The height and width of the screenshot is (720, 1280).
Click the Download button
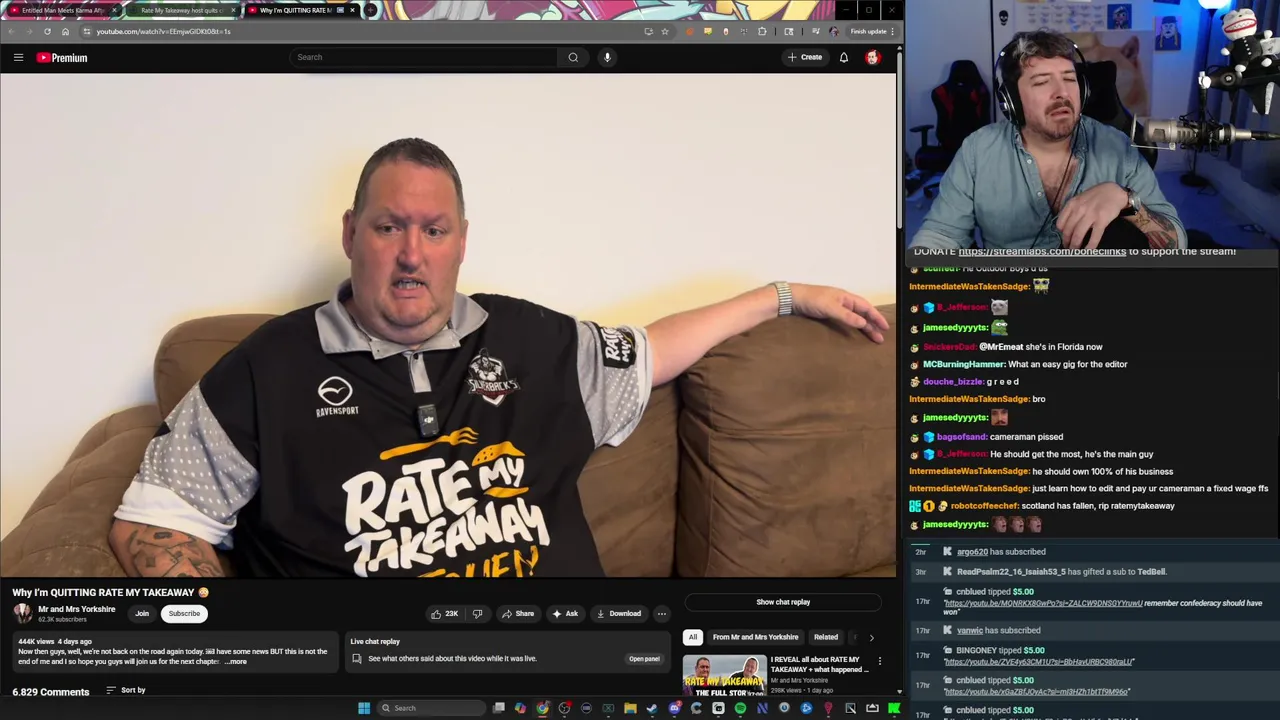point(618,614)
